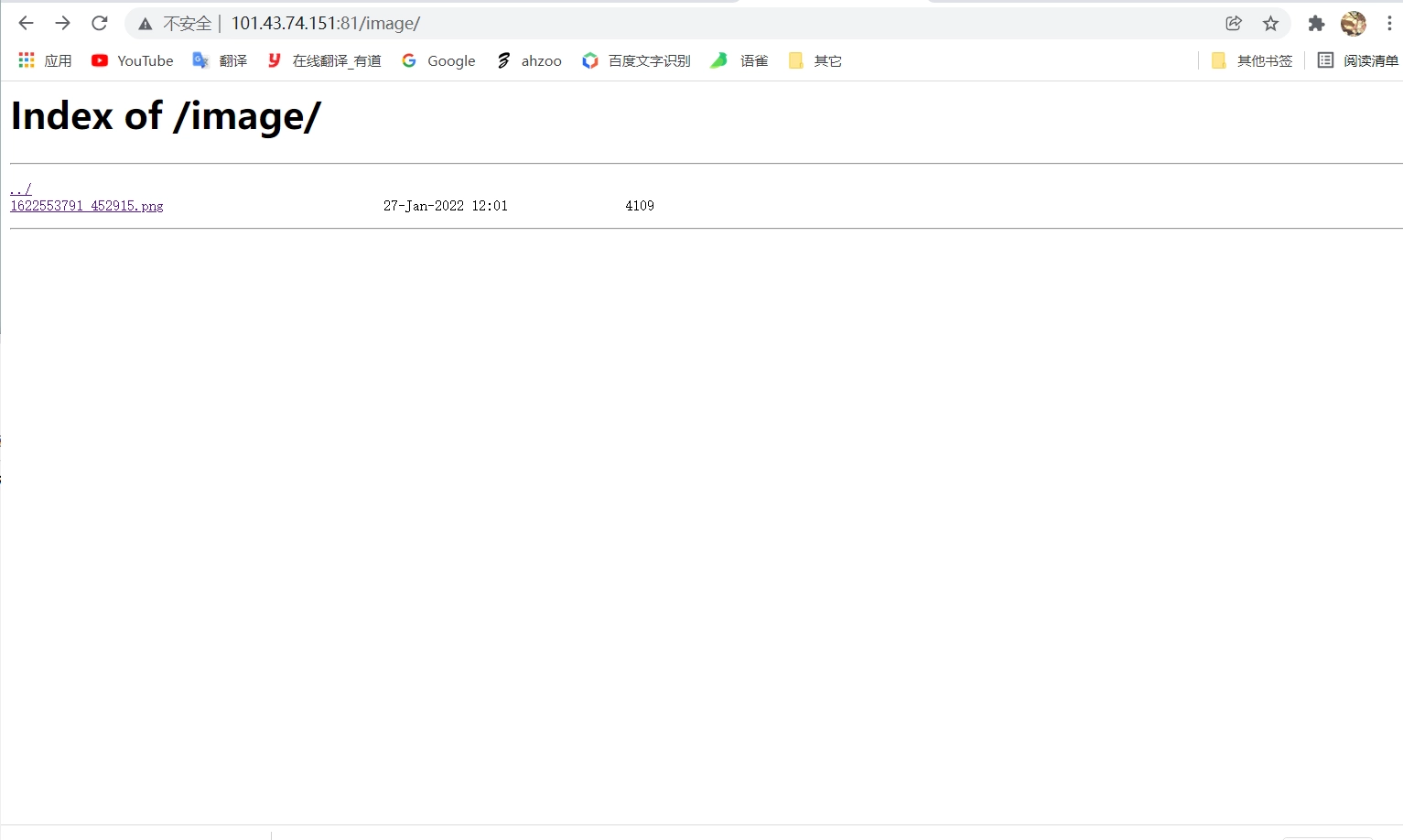
Task: Open the 阅读清单 reading list
Action: (x=1358, y=60)
